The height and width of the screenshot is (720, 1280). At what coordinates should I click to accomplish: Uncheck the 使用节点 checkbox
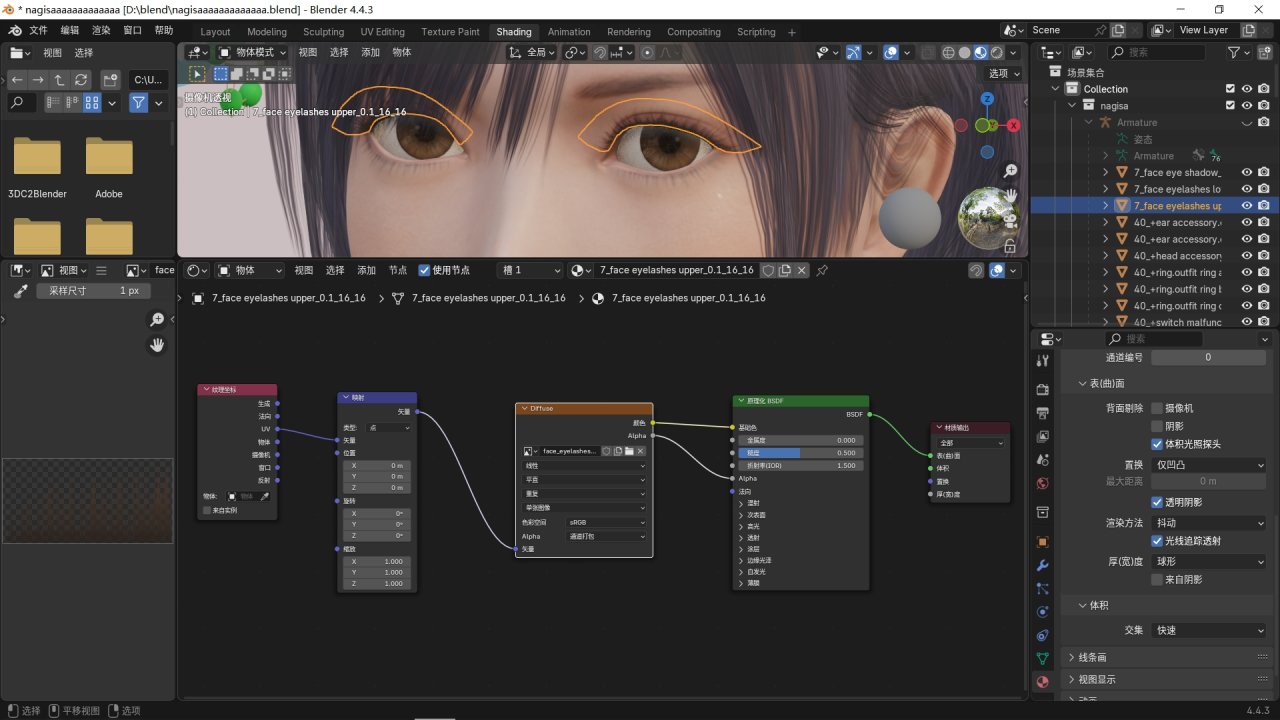tap(424, 270)
